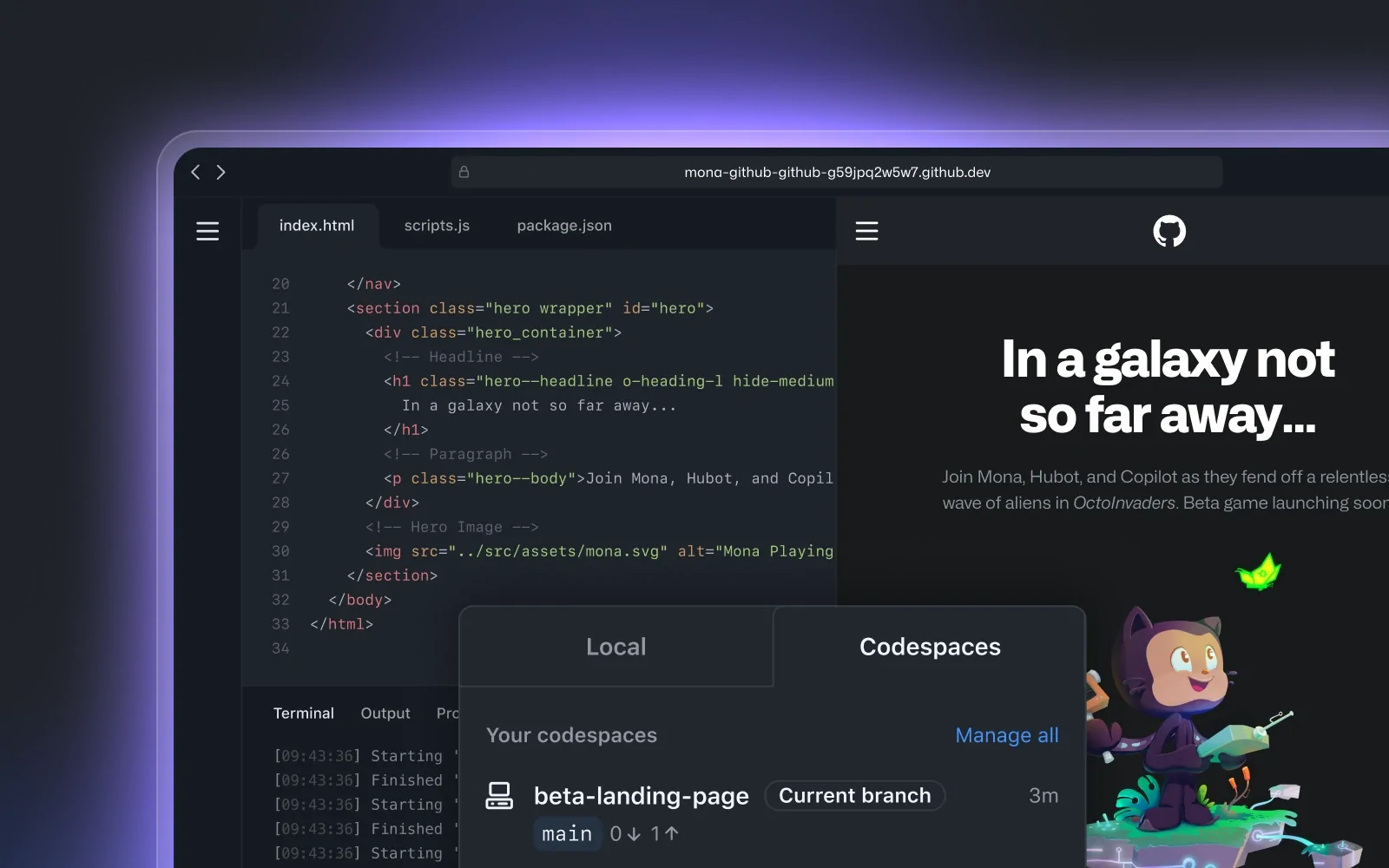This screenshot has height=868, width=1389.
Task: Click the Your codespaces heading
Action: pyautogui.click(x=571, y=735)
